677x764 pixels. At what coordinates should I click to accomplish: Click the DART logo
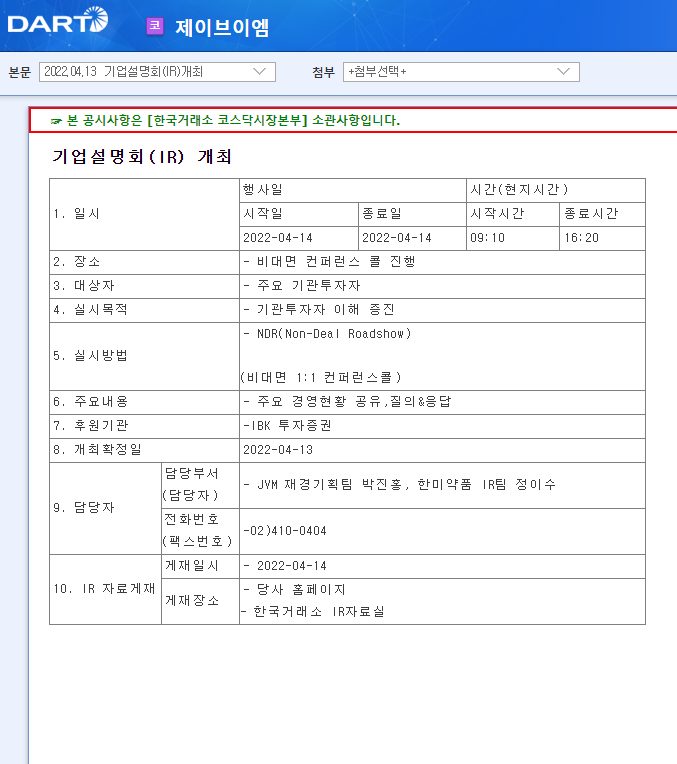pyautogui.click(x=58, y=21)
